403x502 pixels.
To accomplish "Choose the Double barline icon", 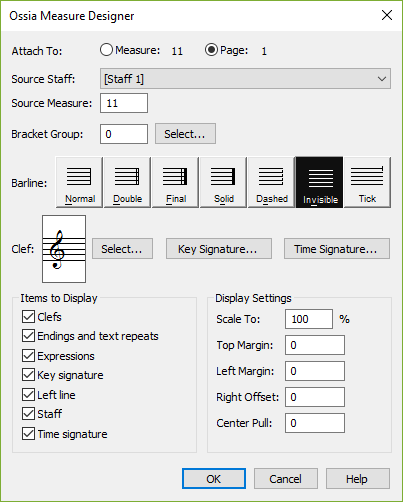I will (x=127, y=182).
